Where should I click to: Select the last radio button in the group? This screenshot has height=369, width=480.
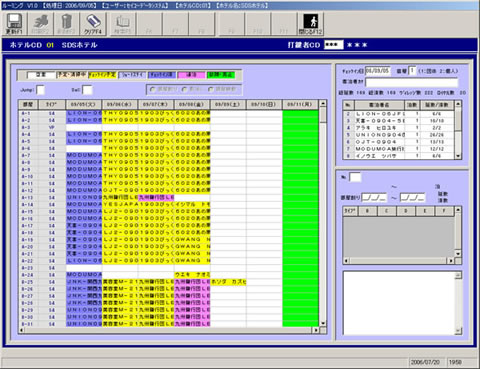(x=211, y=89)
